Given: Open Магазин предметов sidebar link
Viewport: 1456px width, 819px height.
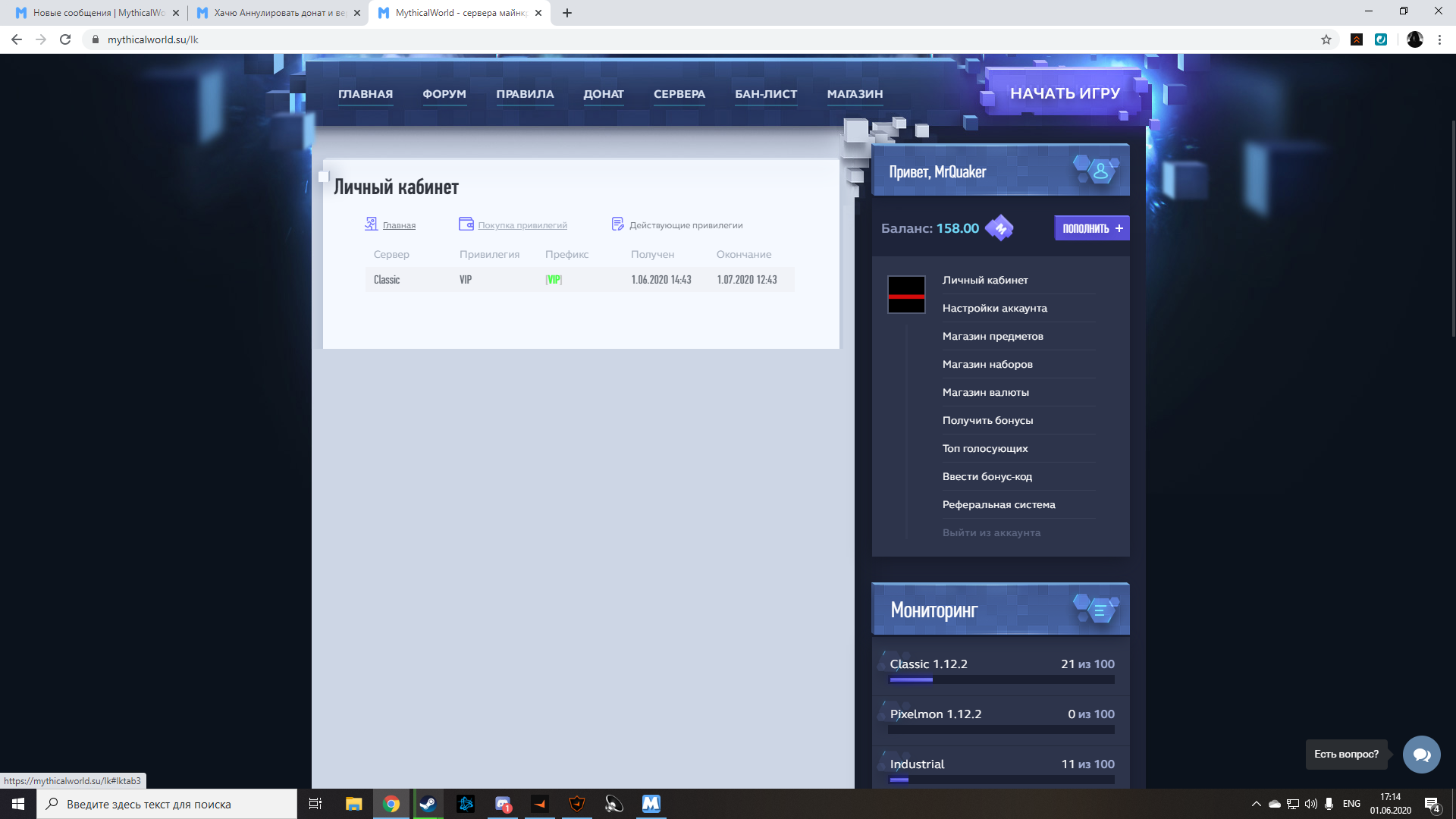Looking at the screenshot, I should pyautogui.click(x=993, y=336).
